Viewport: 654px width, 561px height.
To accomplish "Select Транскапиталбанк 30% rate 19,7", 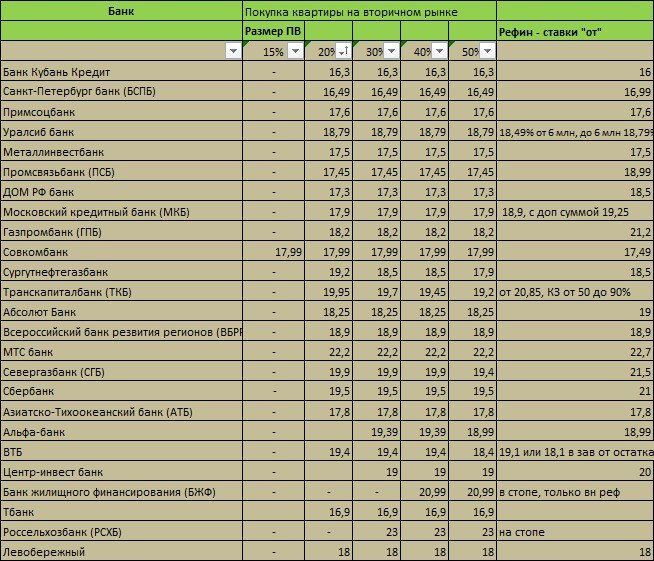I will (377, 292).
